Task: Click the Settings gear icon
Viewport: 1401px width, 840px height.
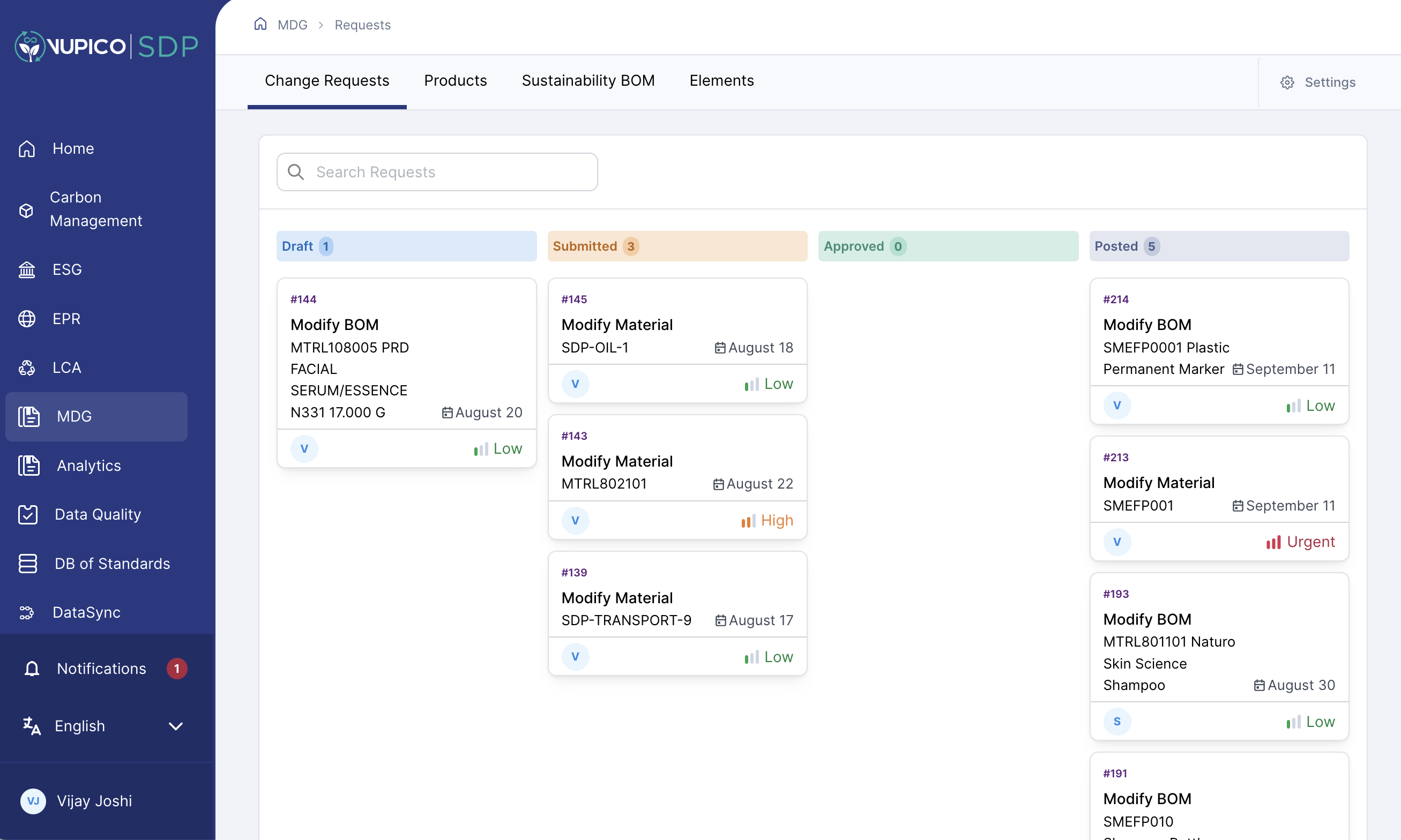Action: (1287, 82)
